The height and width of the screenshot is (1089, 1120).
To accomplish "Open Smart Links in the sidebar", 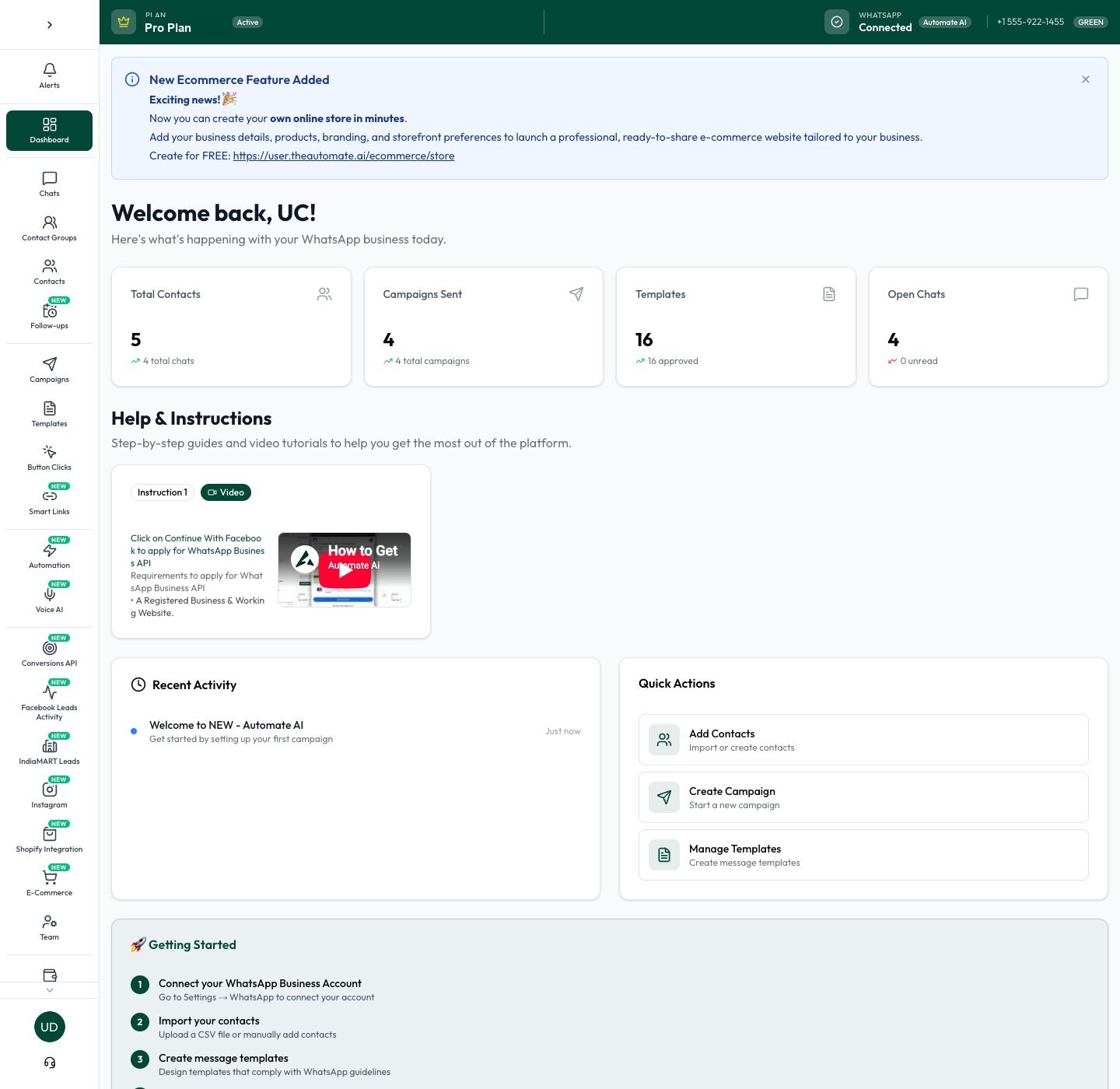I will 50,502.
